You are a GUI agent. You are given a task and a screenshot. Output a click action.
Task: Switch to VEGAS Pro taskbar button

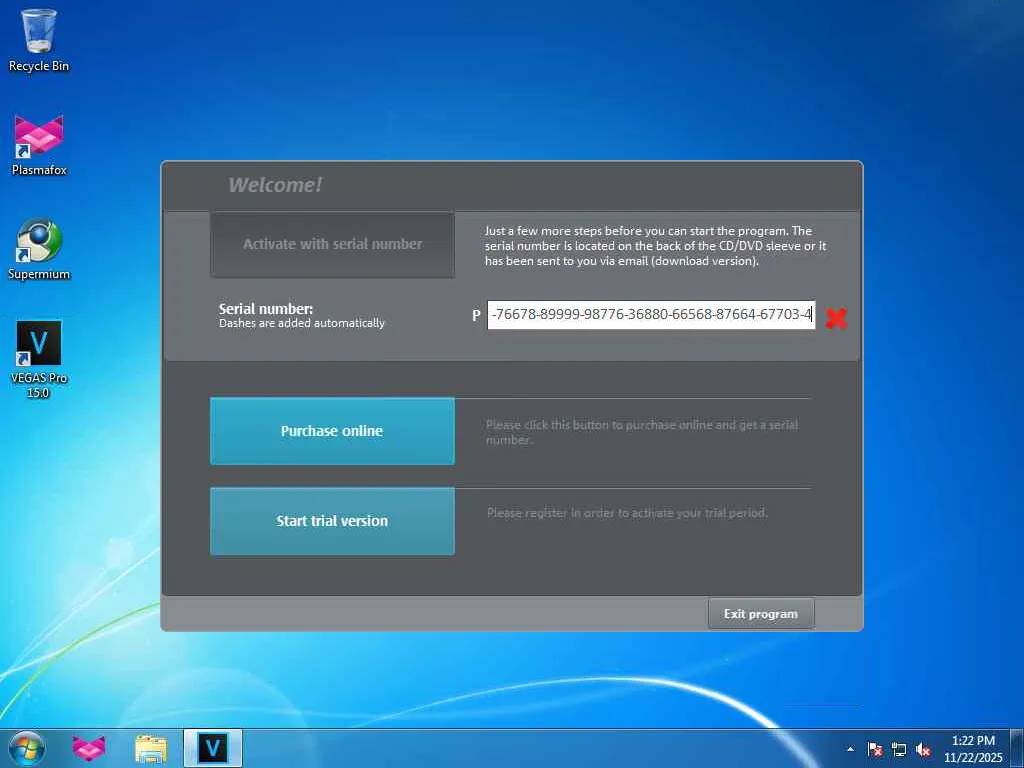pos(212,748)
